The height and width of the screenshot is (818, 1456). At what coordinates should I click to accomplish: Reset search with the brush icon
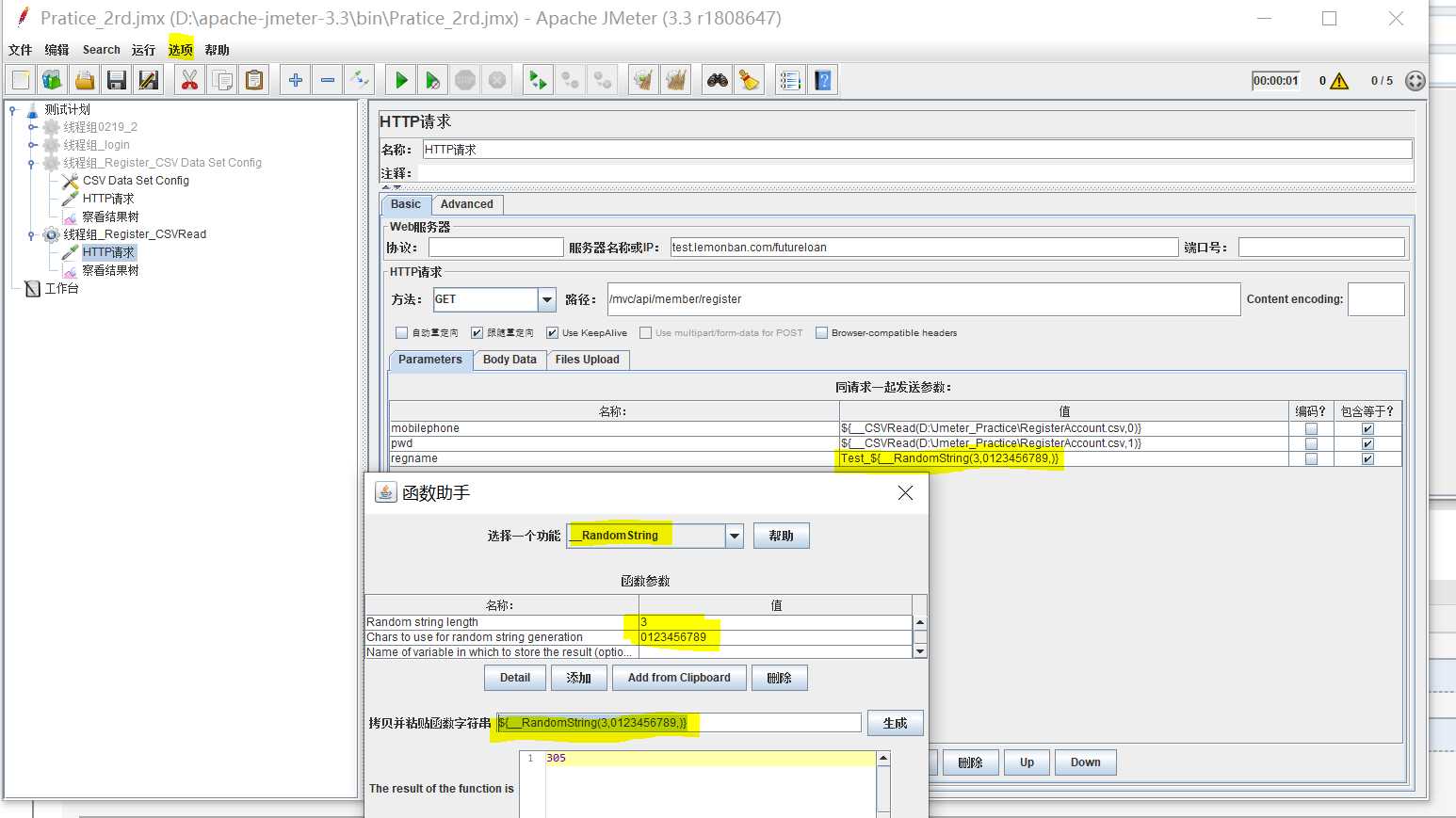point(750,80)
